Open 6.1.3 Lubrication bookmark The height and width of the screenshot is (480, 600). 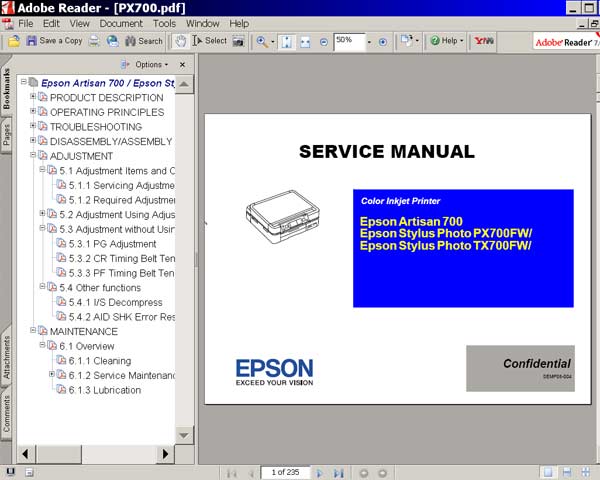[x=105, y=390]
